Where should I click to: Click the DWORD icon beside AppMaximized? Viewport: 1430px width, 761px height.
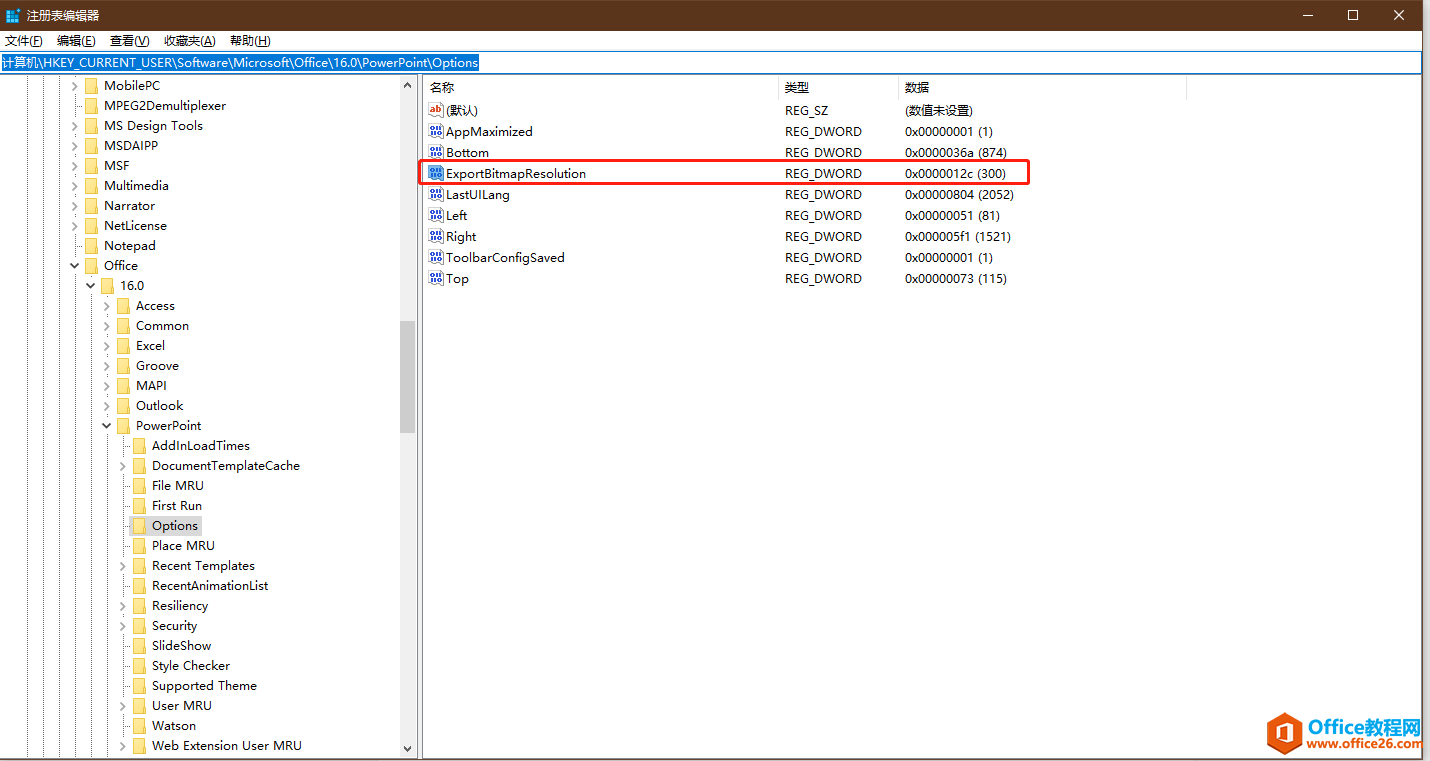click(x=436, y=131)
